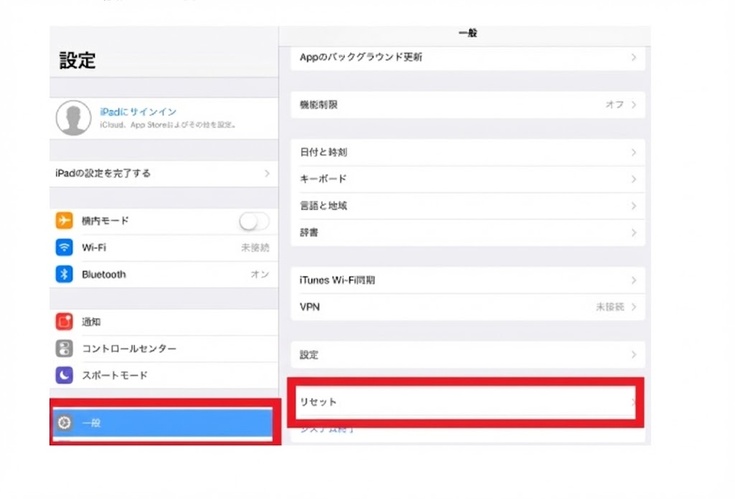
Task: Open 辞書 settings
Action: [x=468, y=232]
